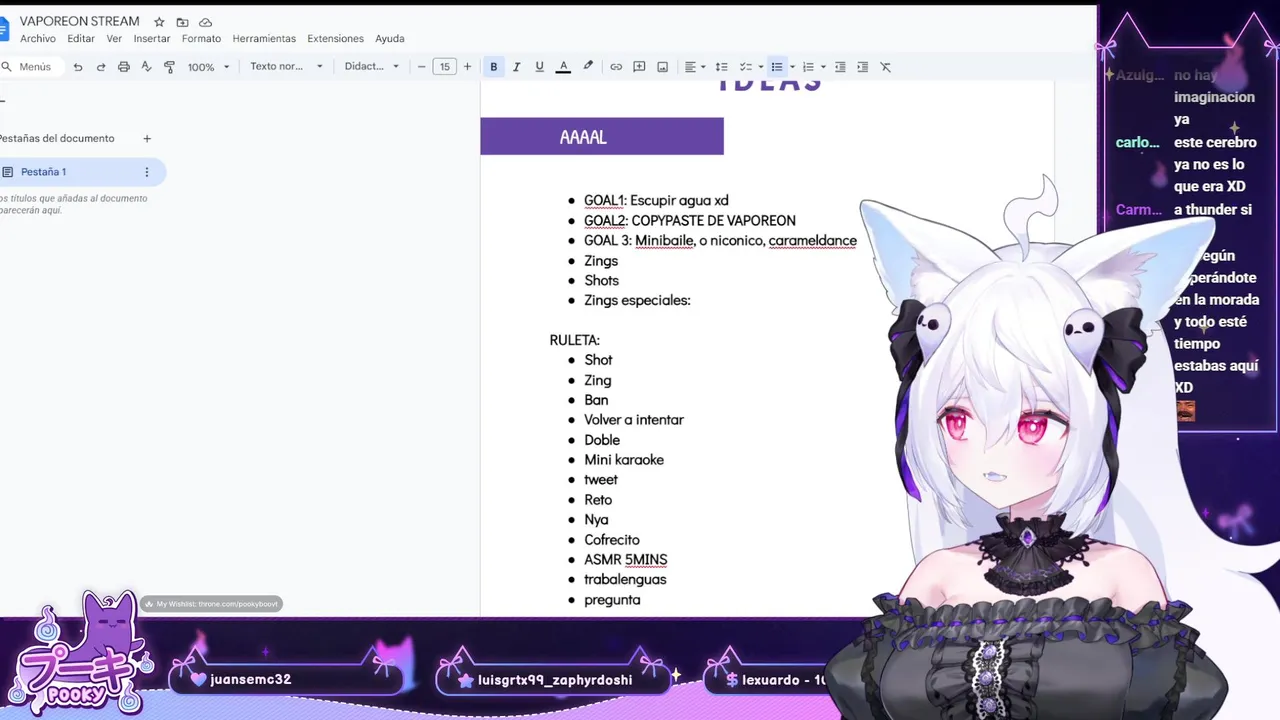The image size is (1280, 720).
Task: Click the VAPOREON STREAM document title
Action: click(x=79, y=22)
